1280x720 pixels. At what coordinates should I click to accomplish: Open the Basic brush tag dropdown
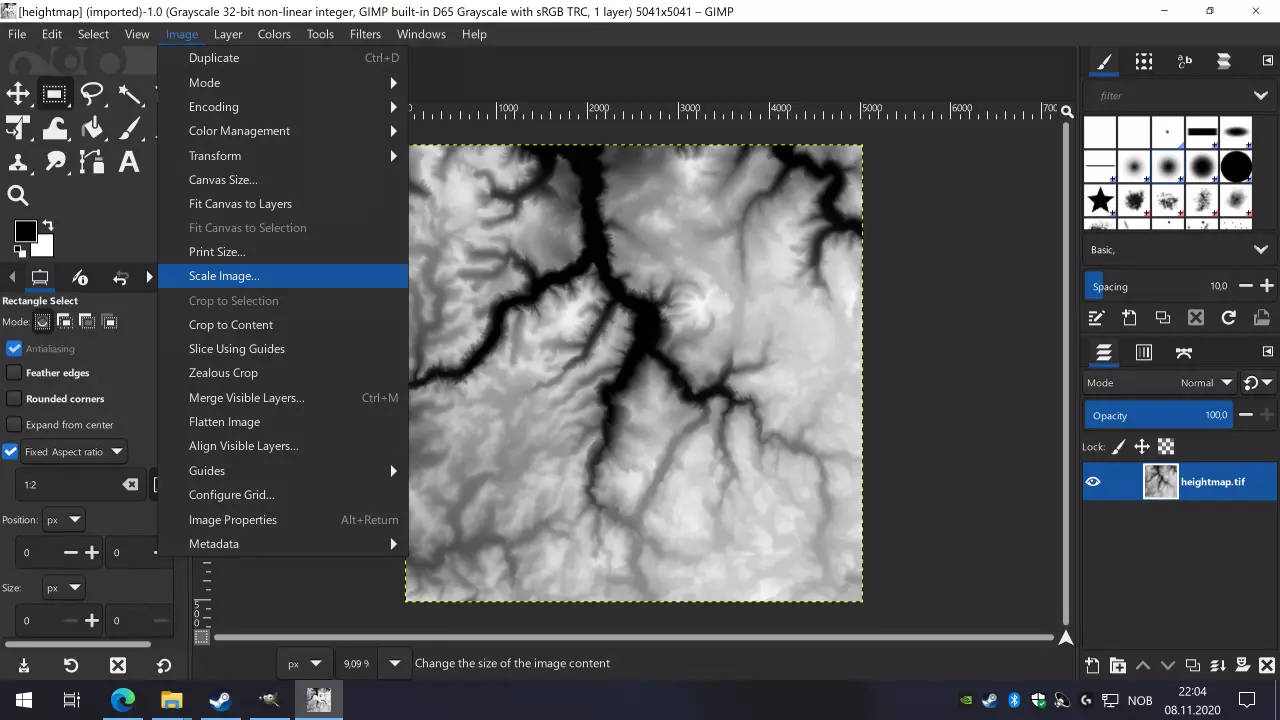coord(1260,250)
